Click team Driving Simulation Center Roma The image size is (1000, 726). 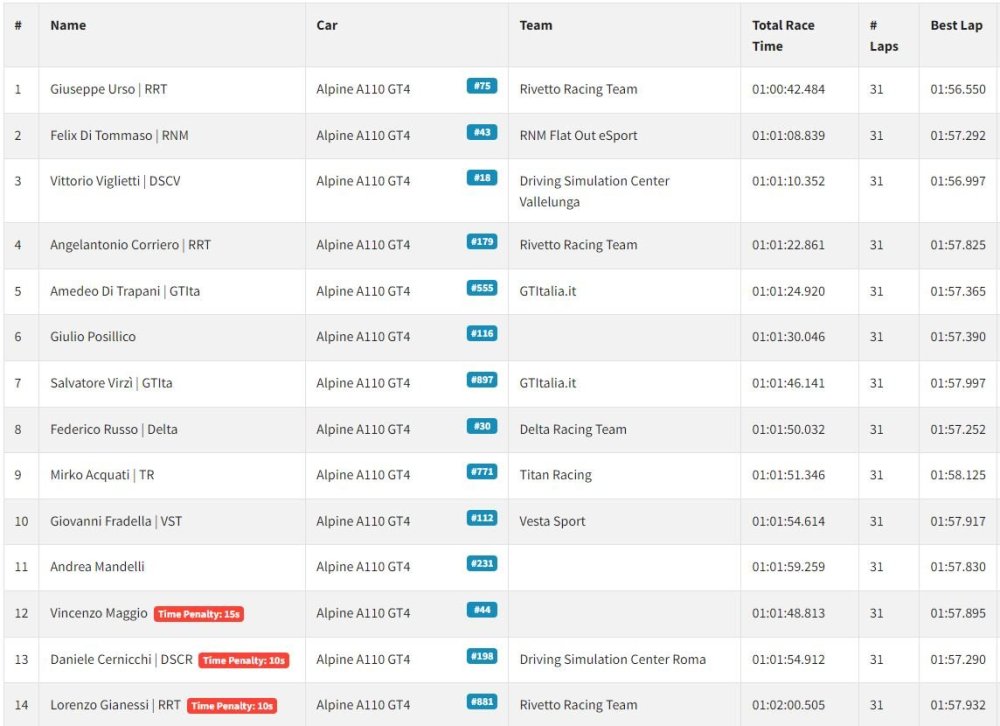click(x=612, y=659)
